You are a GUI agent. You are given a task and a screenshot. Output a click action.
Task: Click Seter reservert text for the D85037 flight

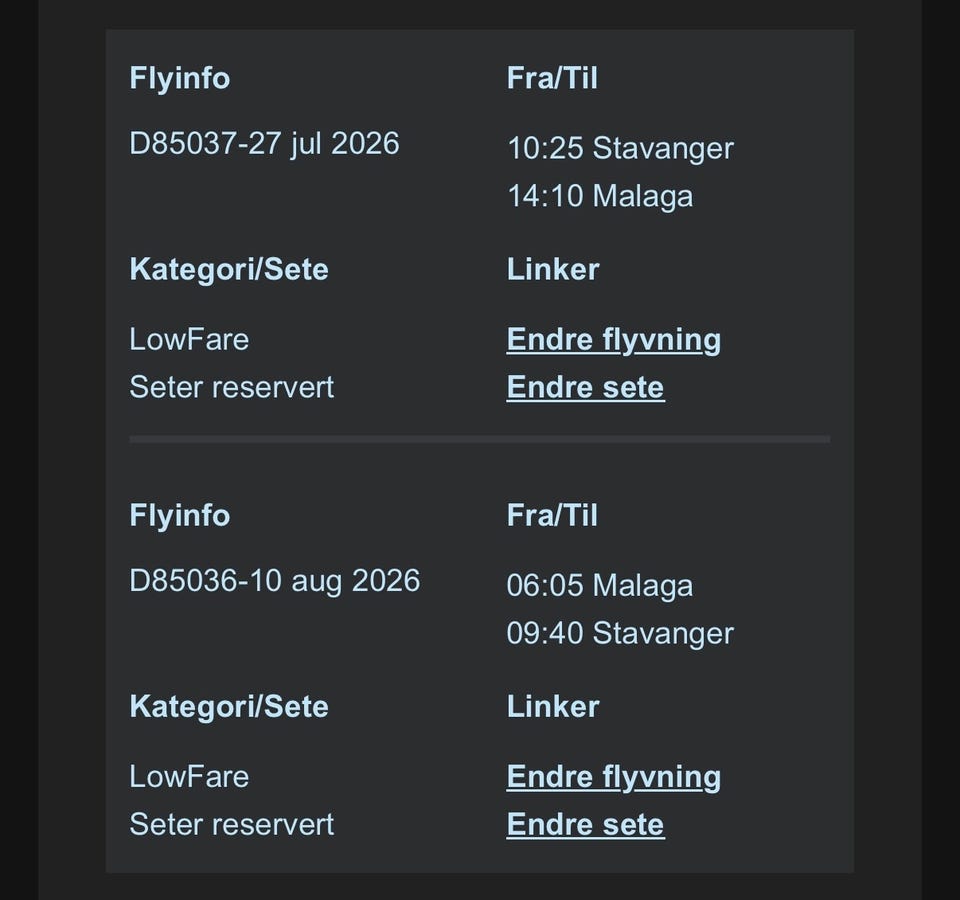tap(231, 388)
